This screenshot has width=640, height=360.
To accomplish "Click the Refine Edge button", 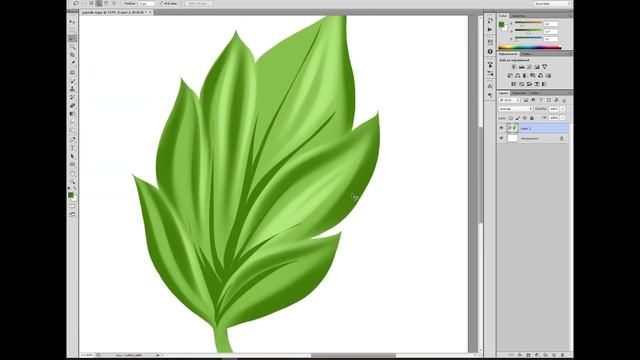I will (x=198, y=4).
